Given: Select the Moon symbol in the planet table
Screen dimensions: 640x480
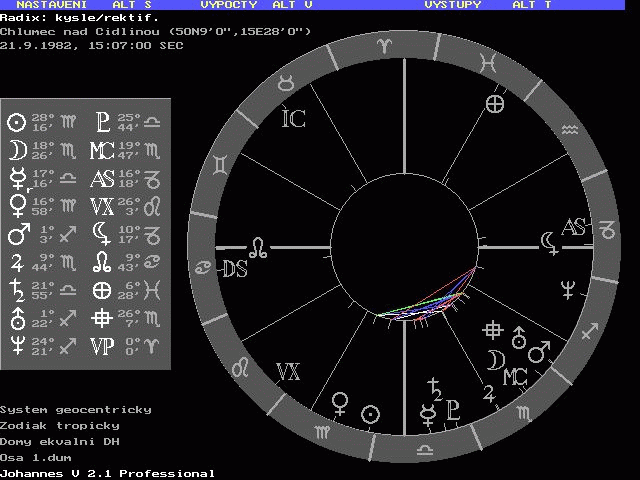Looking at the screenshot, I should (x=16, y=151).
